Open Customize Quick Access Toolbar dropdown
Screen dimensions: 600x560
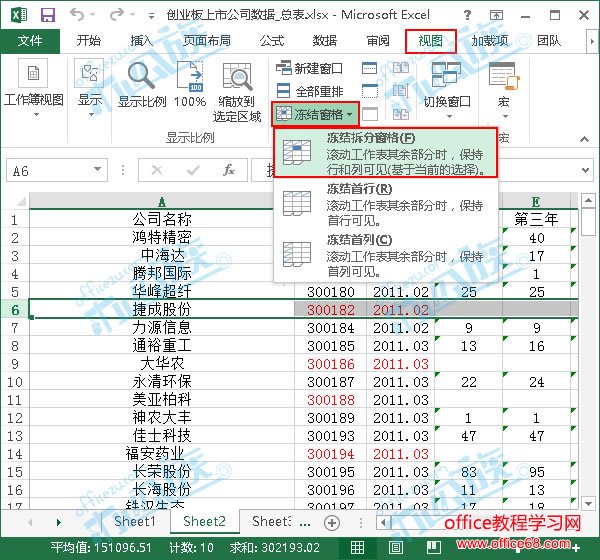[x=152, y=16]
